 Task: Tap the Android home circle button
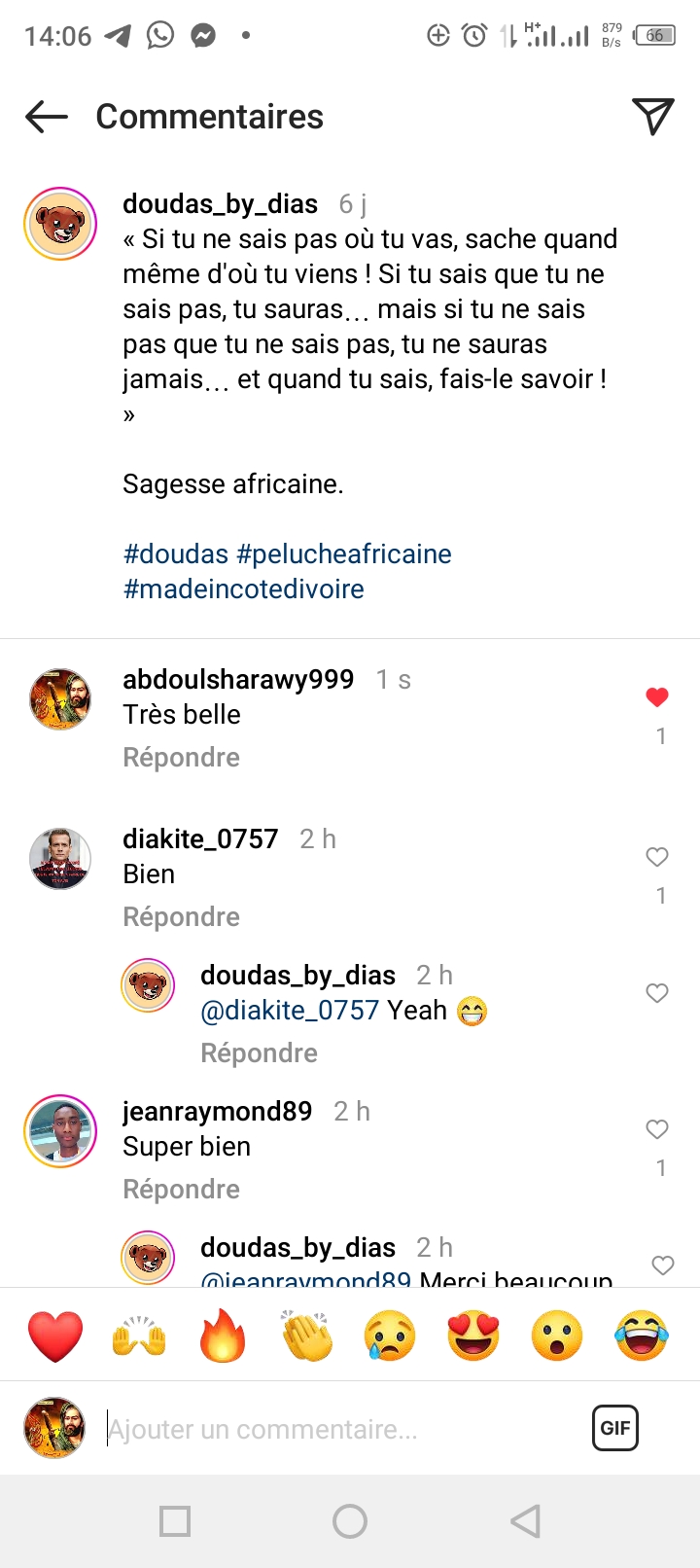[x=350, y=1521]
